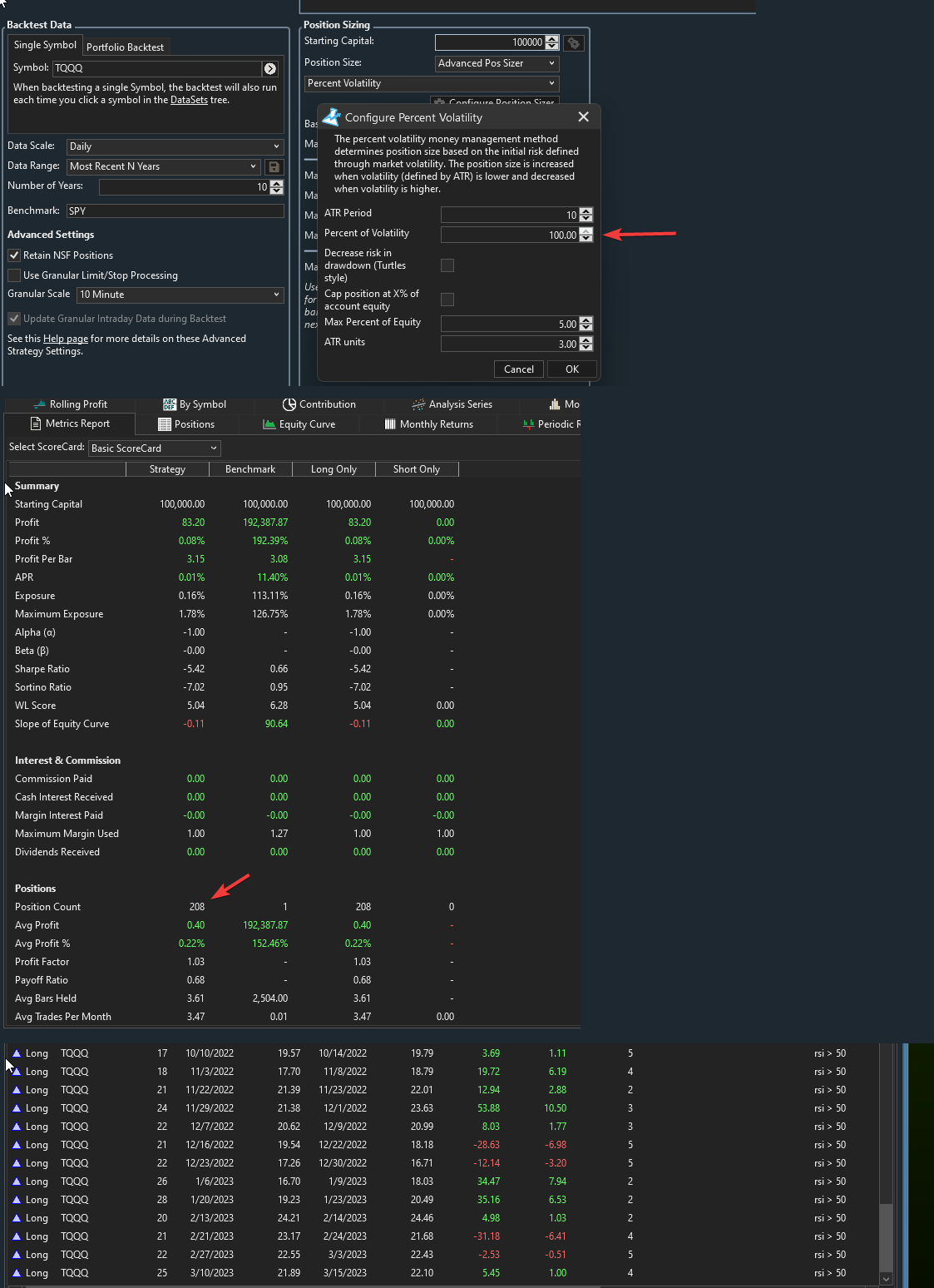Open the Help page link

(66, 339)
